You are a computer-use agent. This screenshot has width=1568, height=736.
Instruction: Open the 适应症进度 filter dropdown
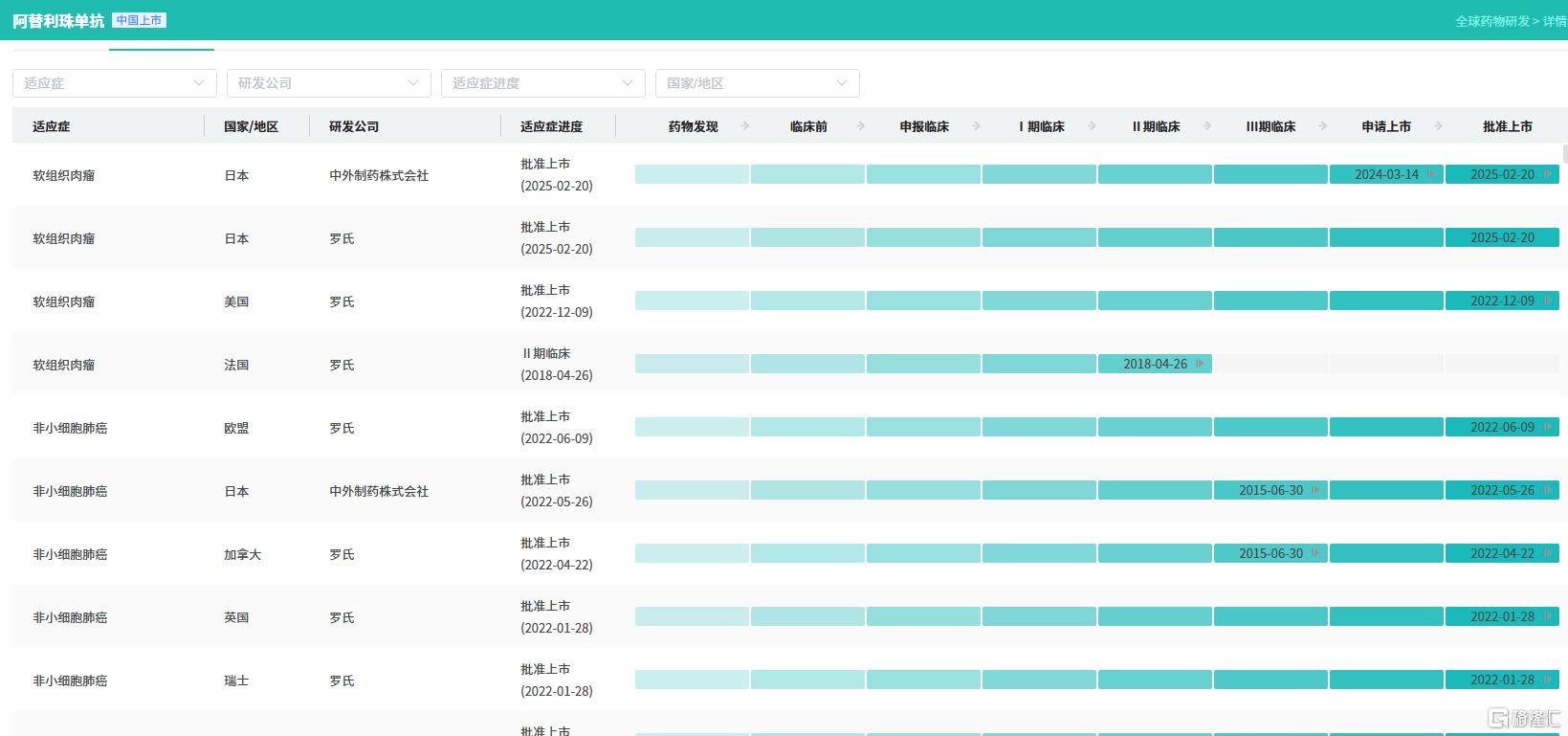pyautogui.click(x=542, y=83)
